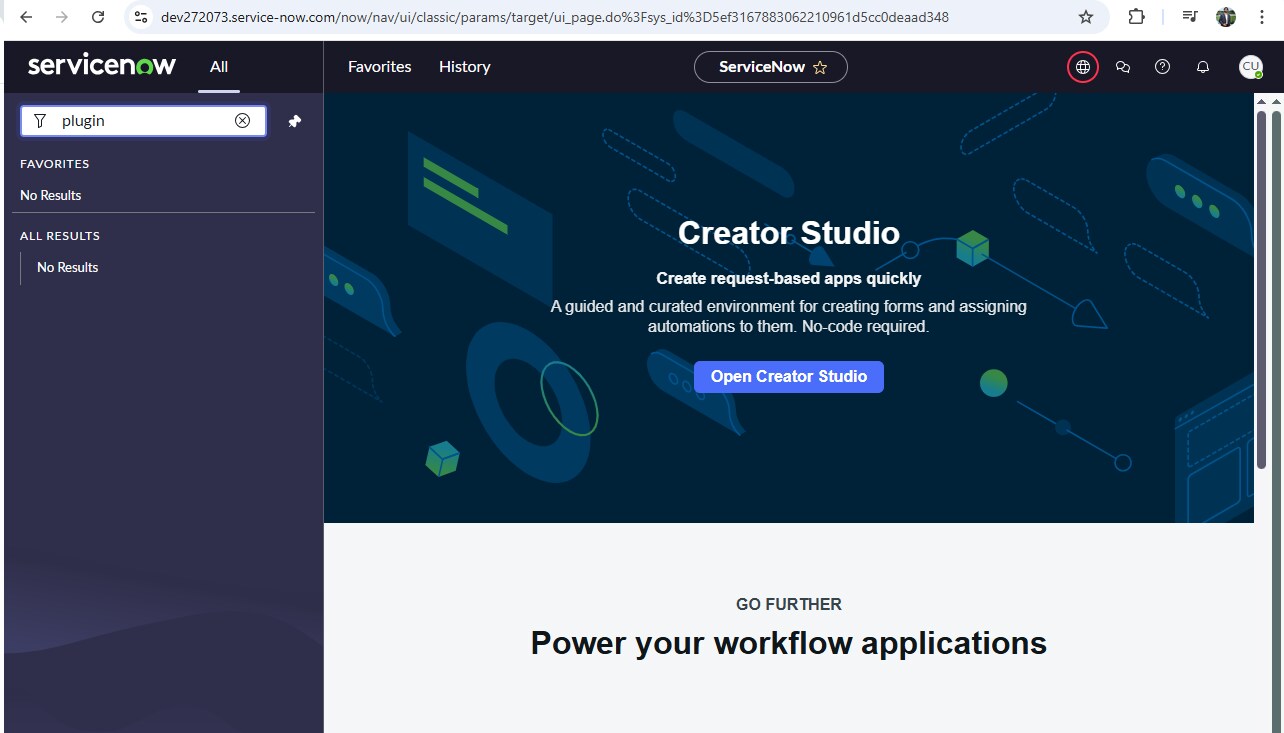Click the browser forward arrow
Image resolution: width=1284 pixels, height=733 pixels.
[62, 17]
